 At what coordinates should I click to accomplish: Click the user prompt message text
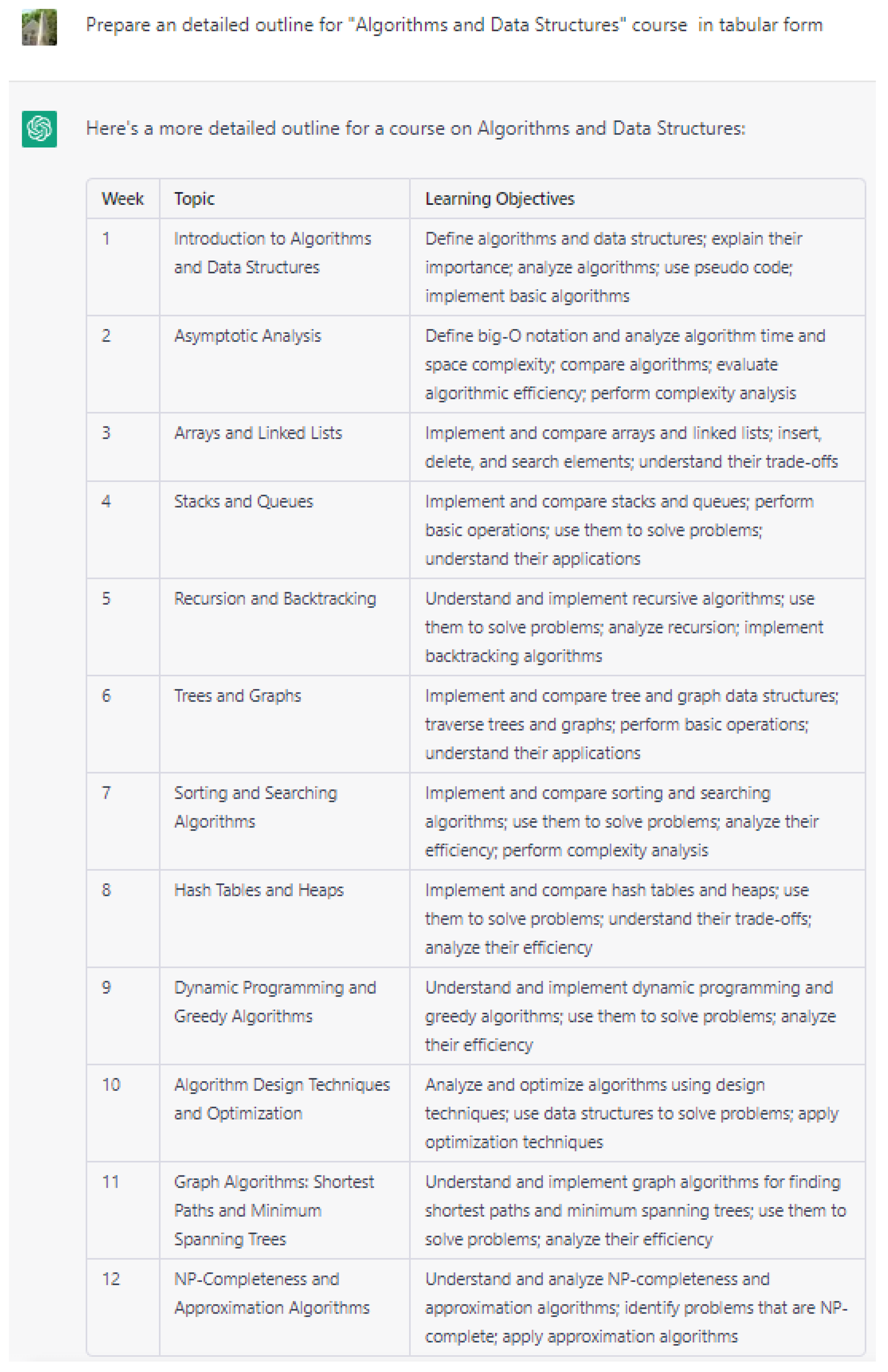(454, 25)
